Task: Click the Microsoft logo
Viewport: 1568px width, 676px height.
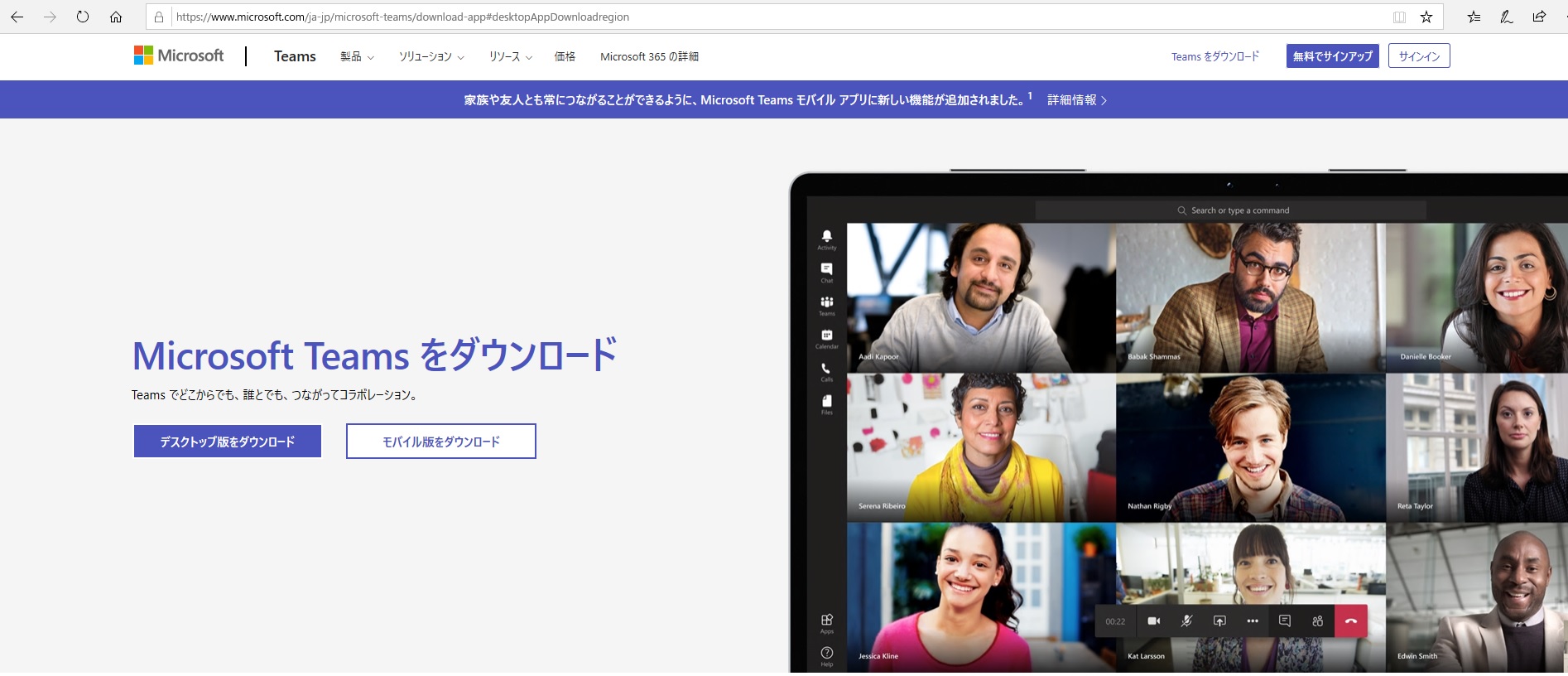Action: [x=179, y=56]
